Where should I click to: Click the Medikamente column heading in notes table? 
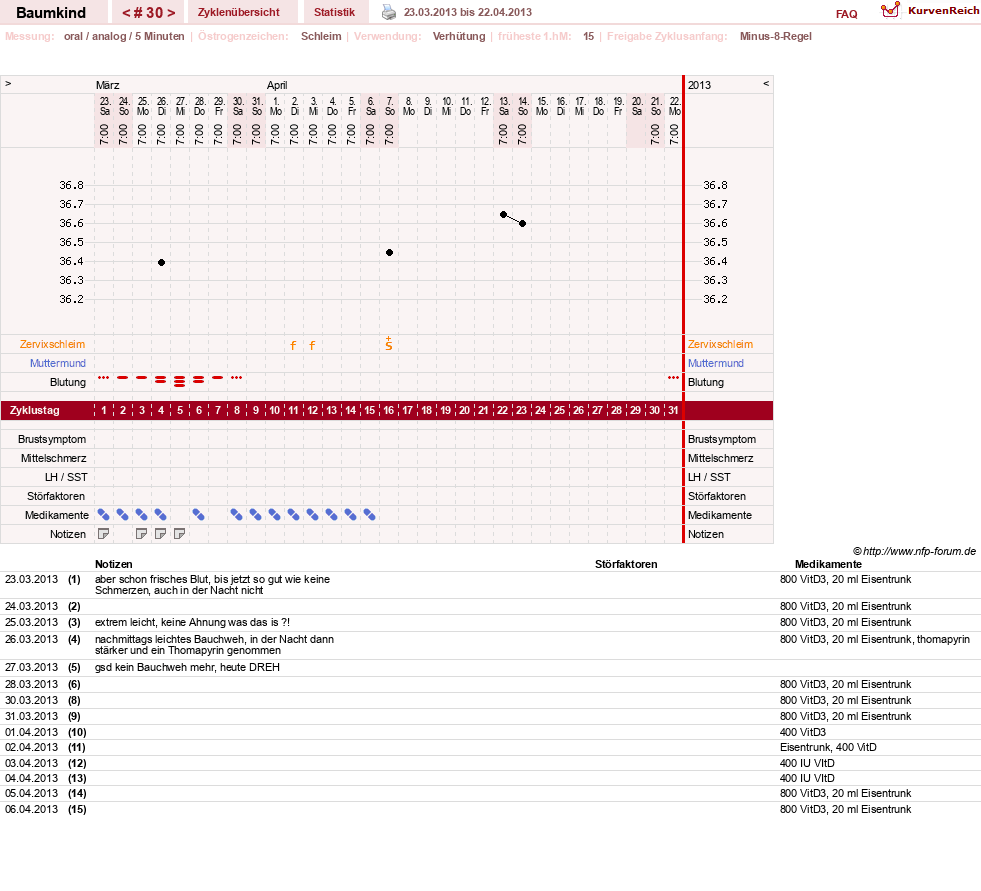point(828,564)
